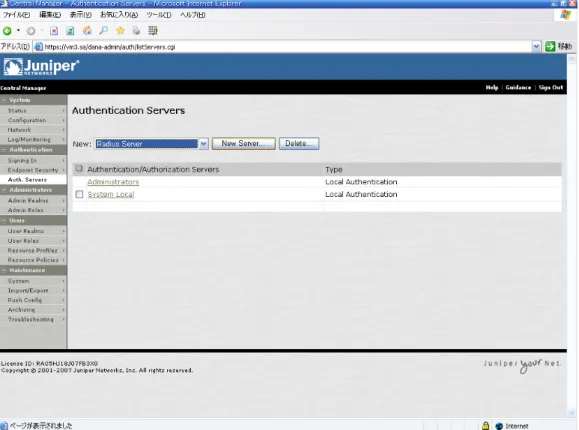579x430 pixels.
Task: Open the Home page icon
Action: (x=87, y=31)
